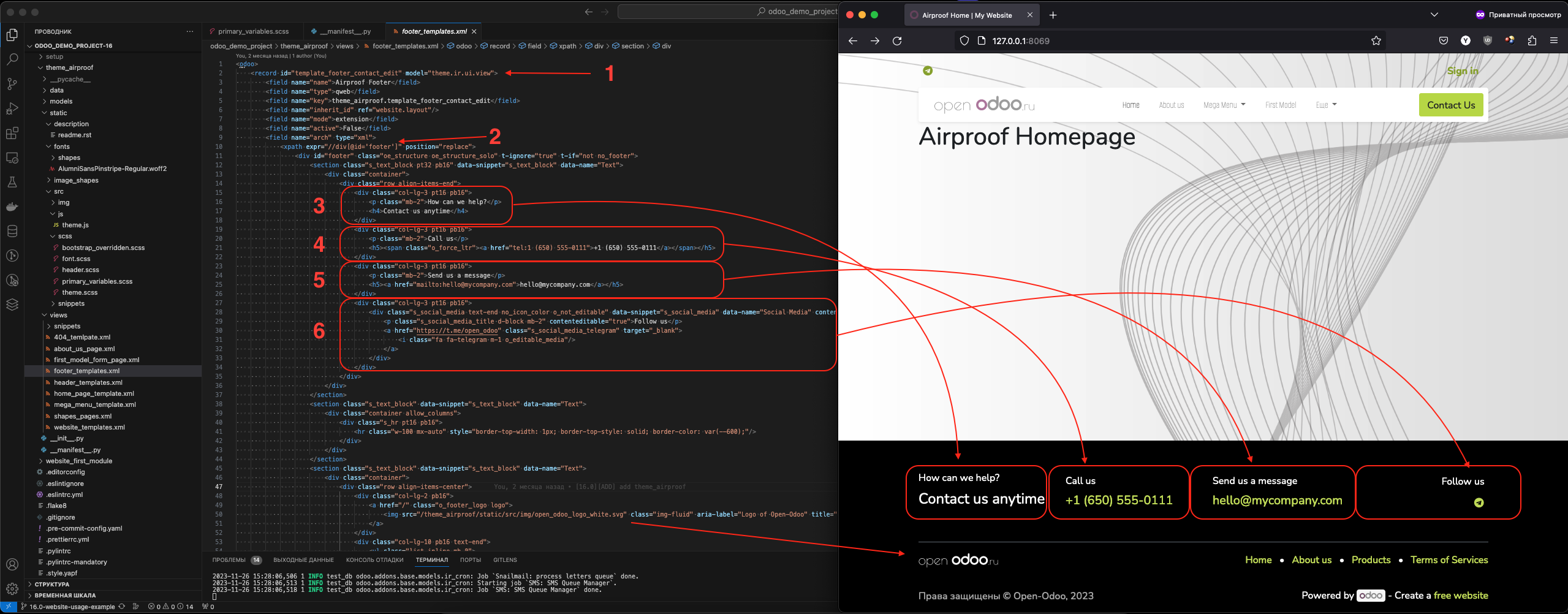Click the Firefox address bar URL
1568x614 pixels.
1021,41
